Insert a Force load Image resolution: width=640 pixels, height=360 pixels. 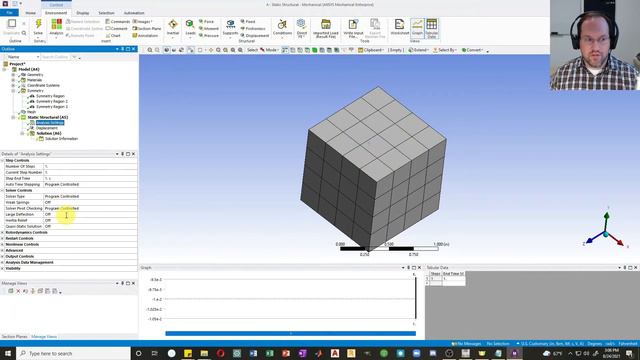(x=206, y=21)
